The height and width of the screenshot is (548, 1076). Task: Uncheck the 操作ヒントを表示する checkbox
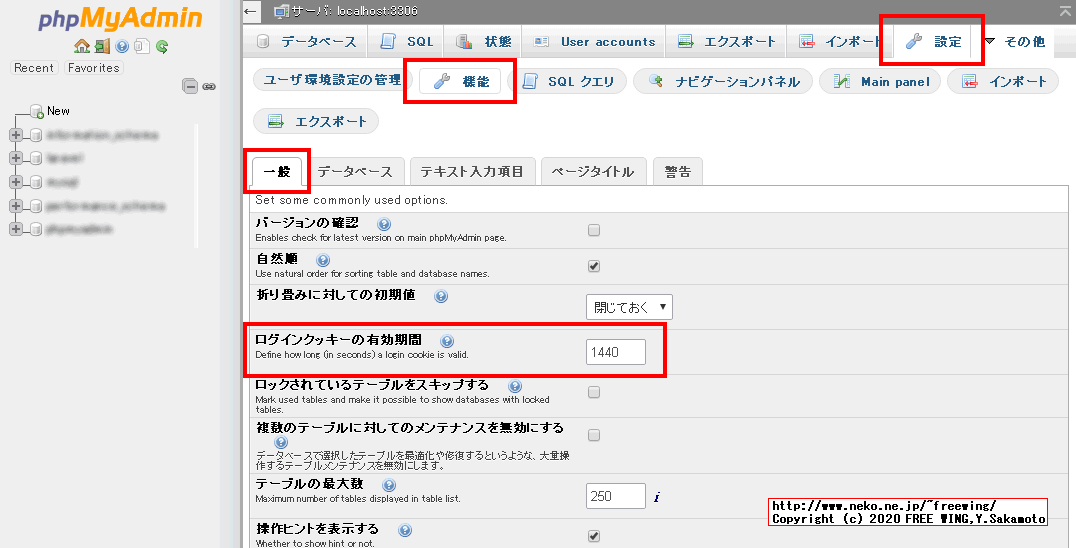[x=594, y=536]
